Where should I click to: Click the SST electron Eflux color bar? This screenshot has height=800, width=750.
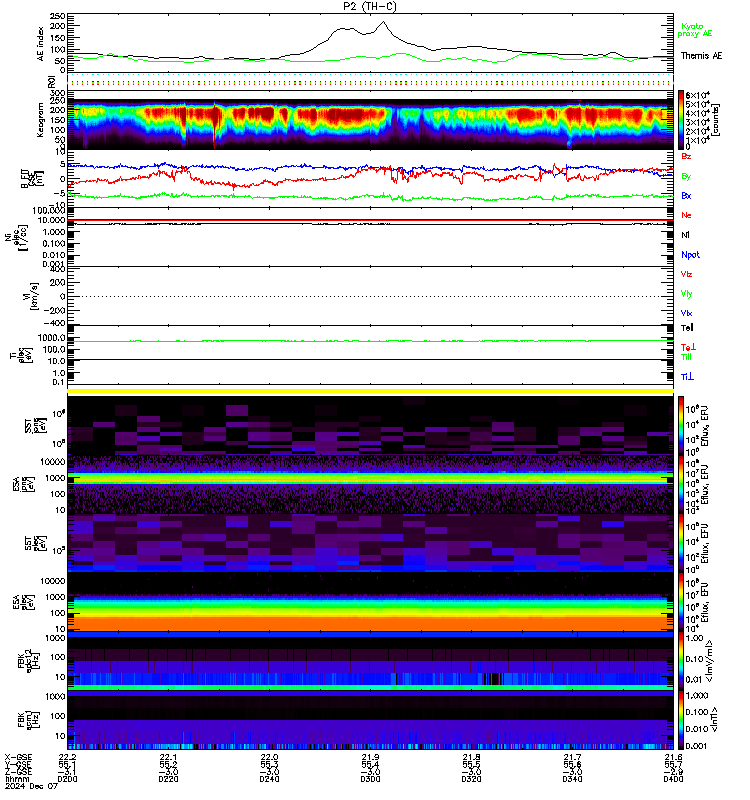tap(681, 543)
